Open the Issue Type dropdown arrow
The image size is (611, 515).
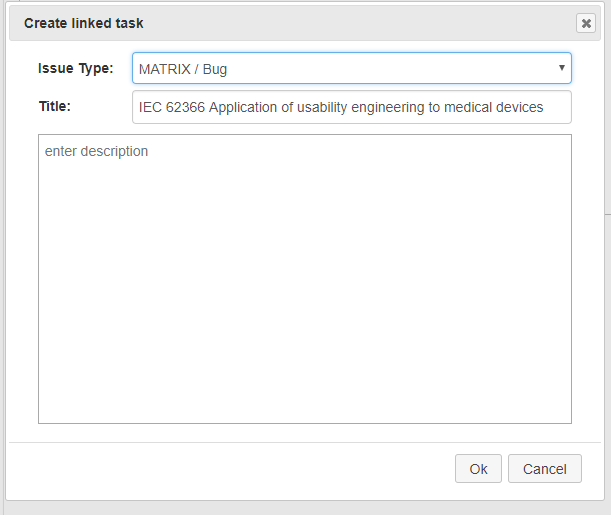click(x=562, y=68)
